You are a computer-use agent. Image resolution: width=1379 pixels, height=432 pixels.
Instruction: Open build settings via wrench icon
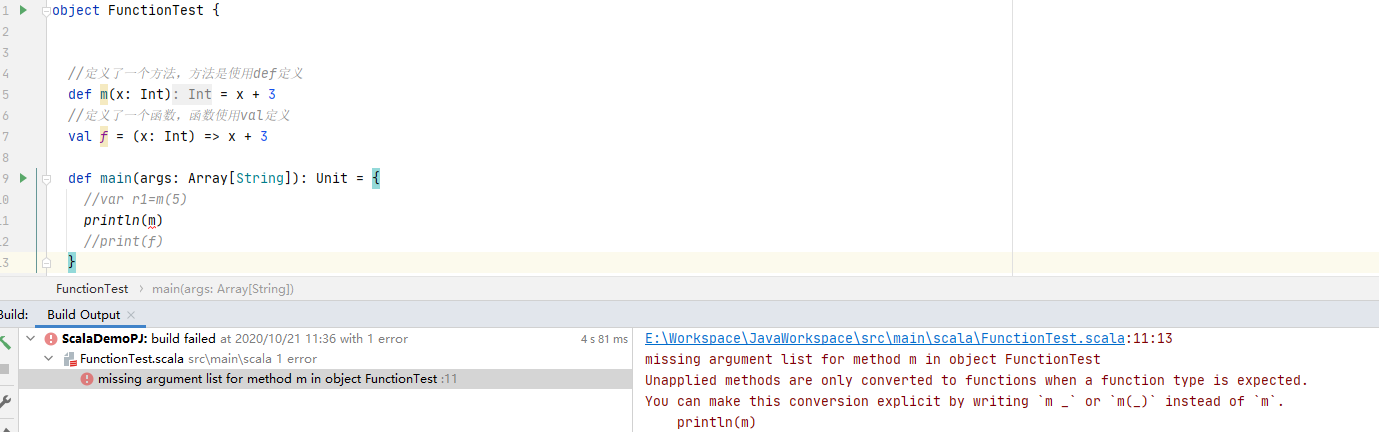[4, 402]
